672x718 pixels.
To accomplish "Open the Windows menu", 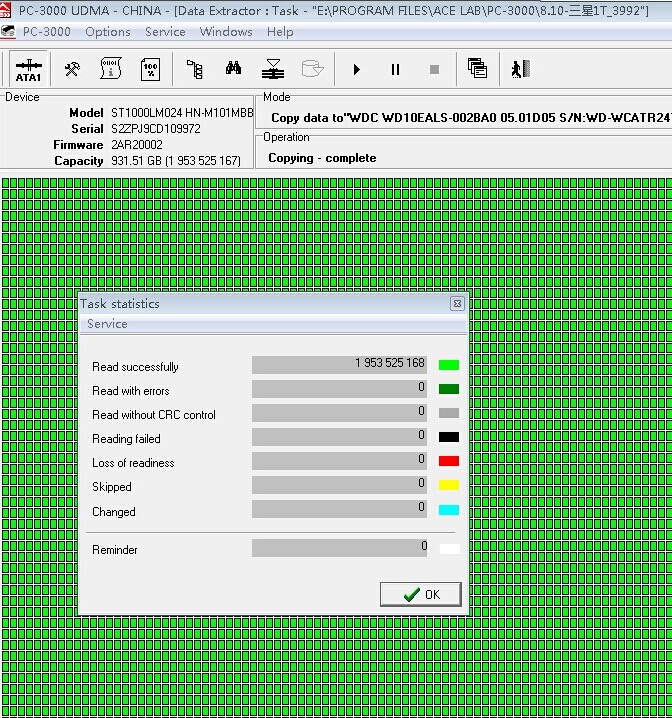I will [226, 31].
